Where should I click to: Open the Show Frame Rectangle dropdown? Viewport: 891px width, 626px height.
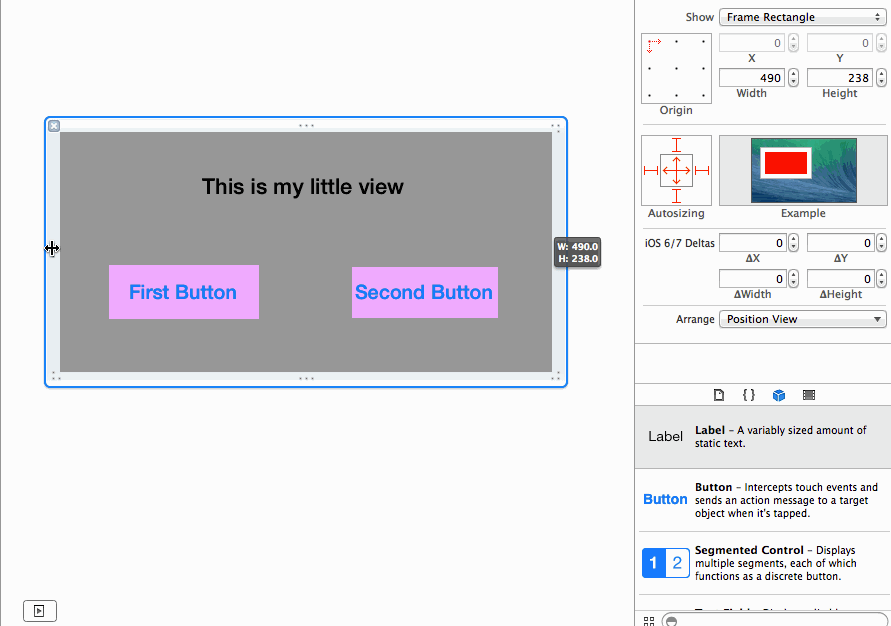800,17
